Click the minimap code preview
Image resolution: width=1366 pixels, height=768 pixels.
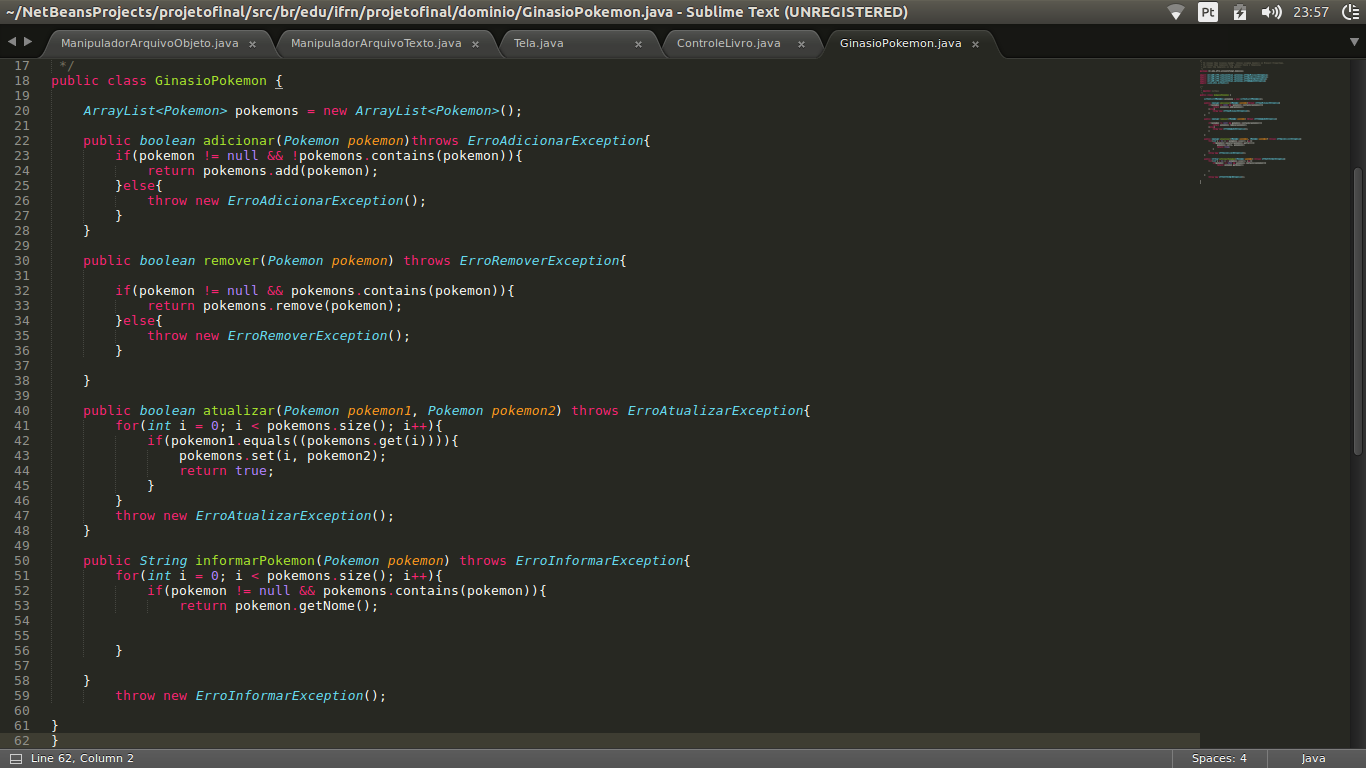pos(1250,120)
